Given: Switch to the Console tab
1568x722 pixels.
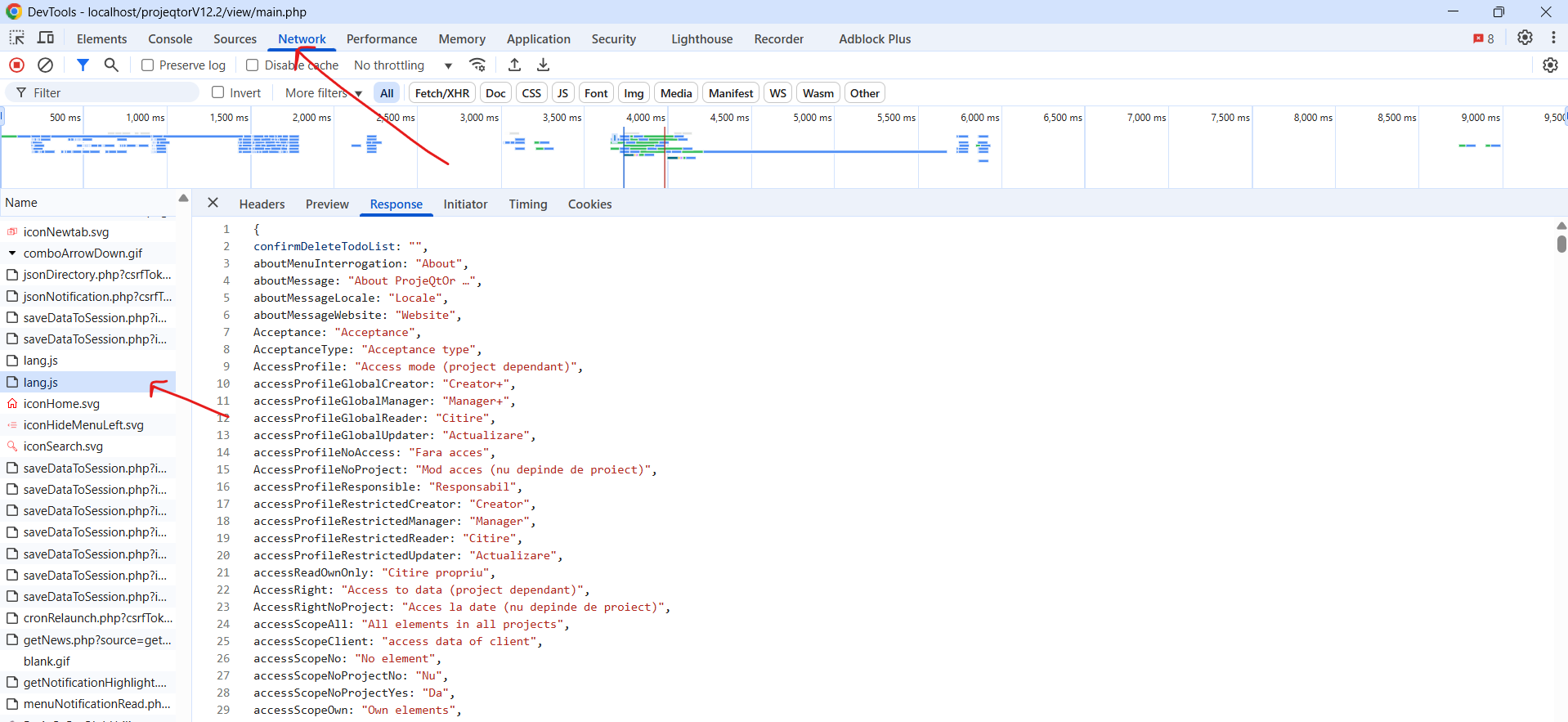Looking at the screenshot, I should [x=170, y=38].
